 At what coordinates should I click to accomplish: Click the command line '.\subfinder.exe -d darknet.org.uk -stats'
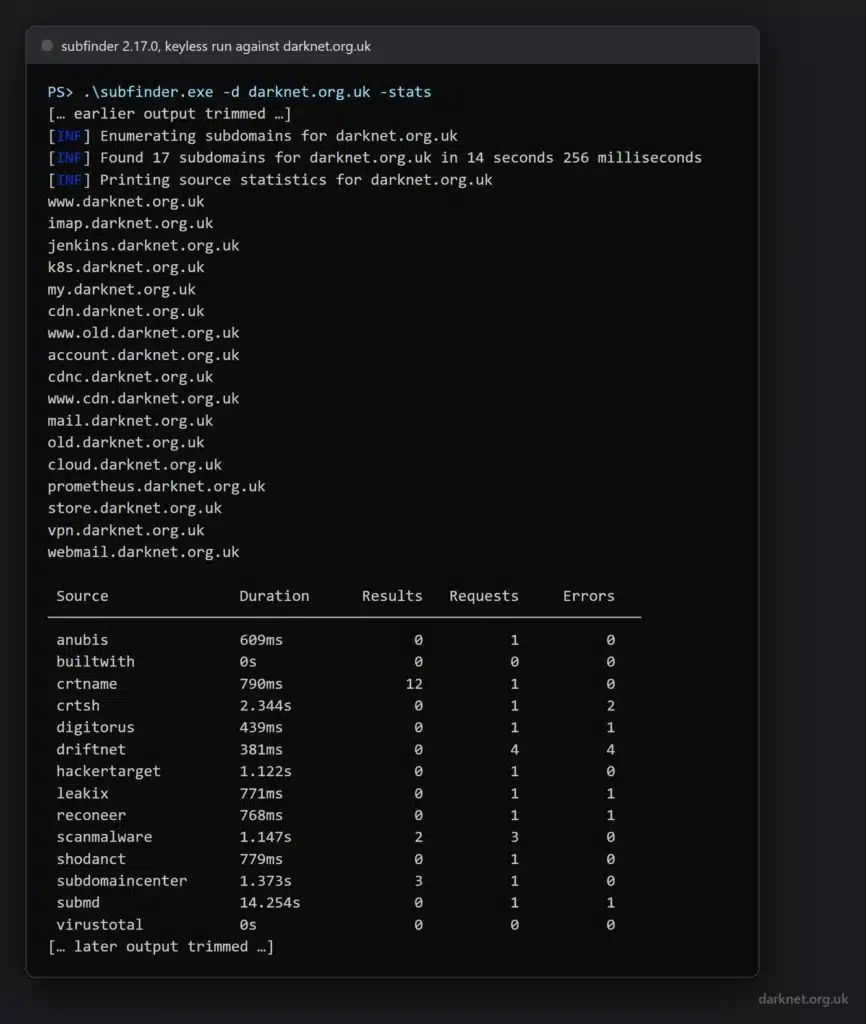[x=257, y=92]
